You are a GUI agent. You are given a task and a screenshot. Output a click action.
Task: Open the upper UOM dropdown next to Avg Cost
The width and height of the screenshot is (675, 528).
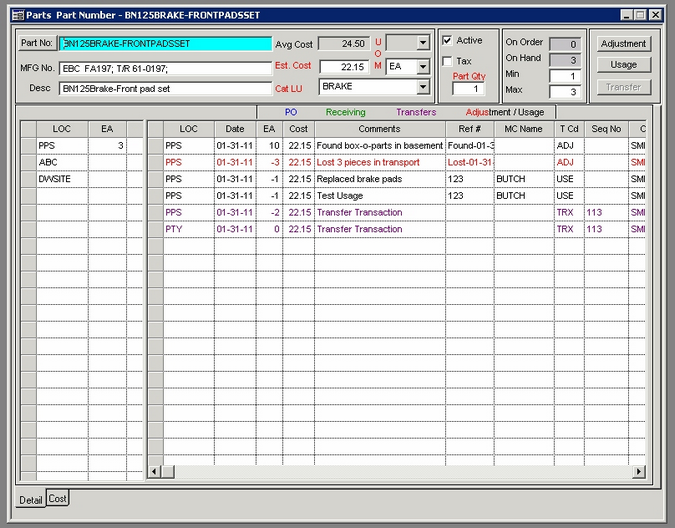423,43
